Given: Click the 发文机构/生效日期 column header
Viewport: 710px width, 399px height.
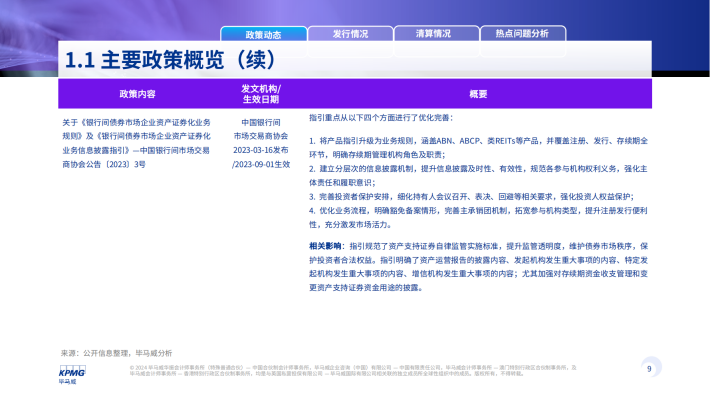Looking at the screenshot, I should (261, 94).
